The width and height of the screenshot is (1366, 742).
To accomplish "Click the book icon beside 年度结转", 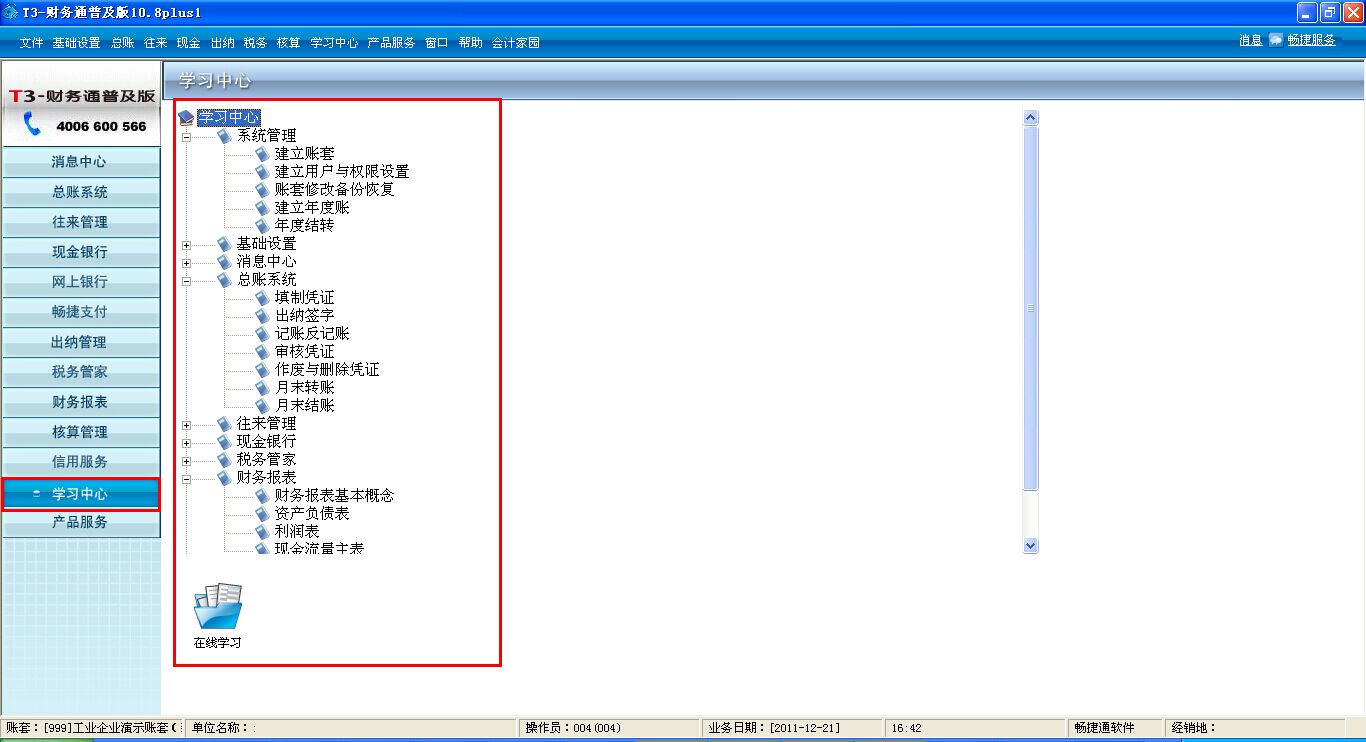I will coord(262,226).
